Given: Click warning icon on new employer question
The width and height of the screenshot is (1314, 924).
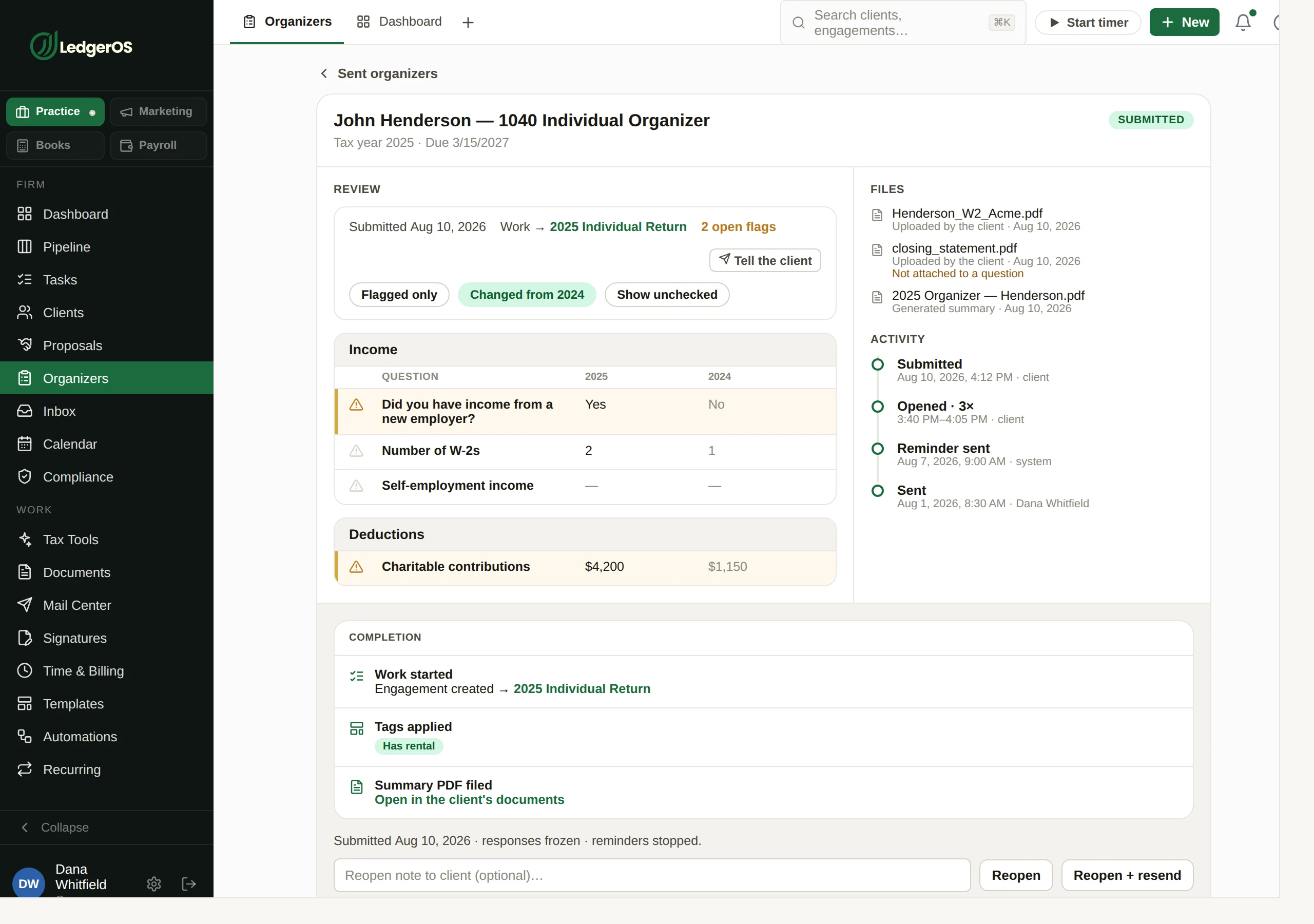Looking at the screenshot, I should 356,405.
